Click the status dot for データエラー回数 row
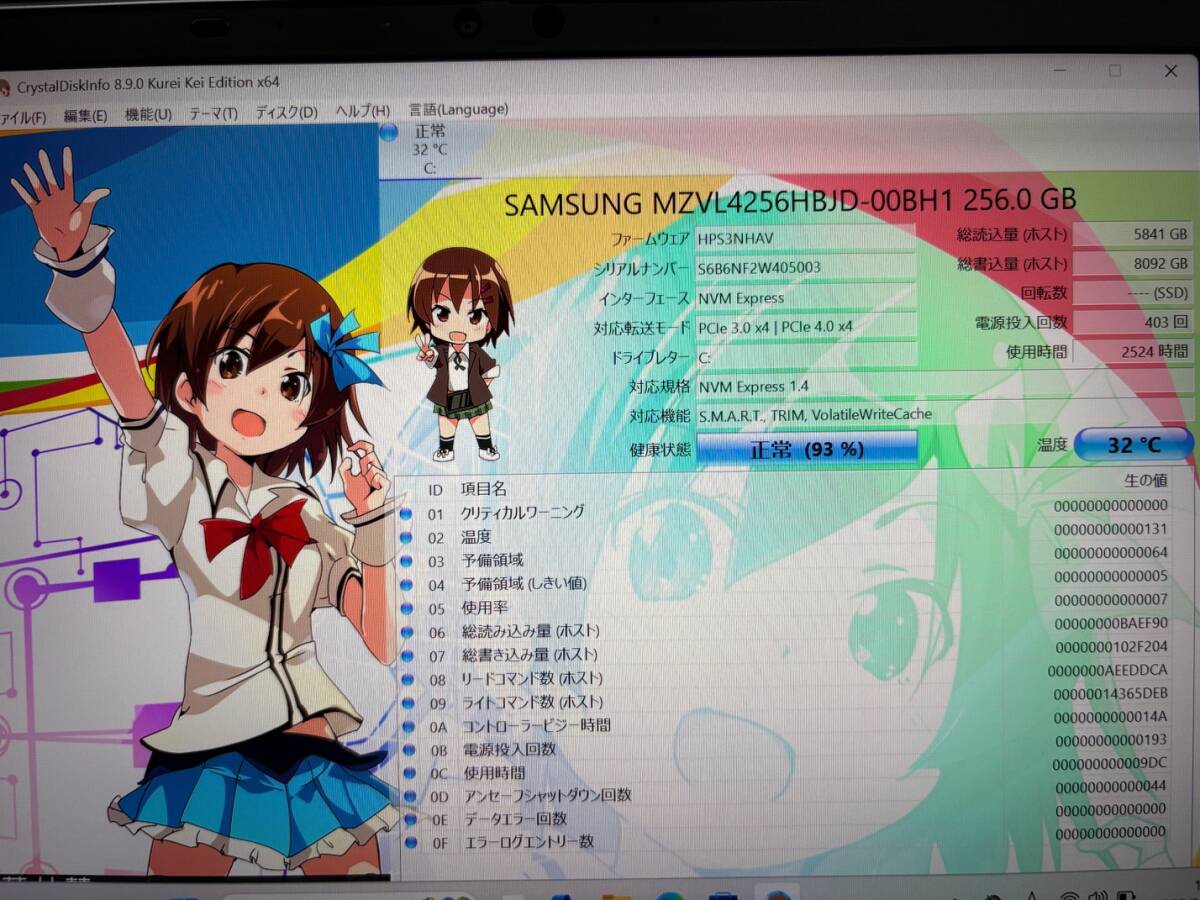Screen dimensions: 1200x900 [x=409, y=820]
